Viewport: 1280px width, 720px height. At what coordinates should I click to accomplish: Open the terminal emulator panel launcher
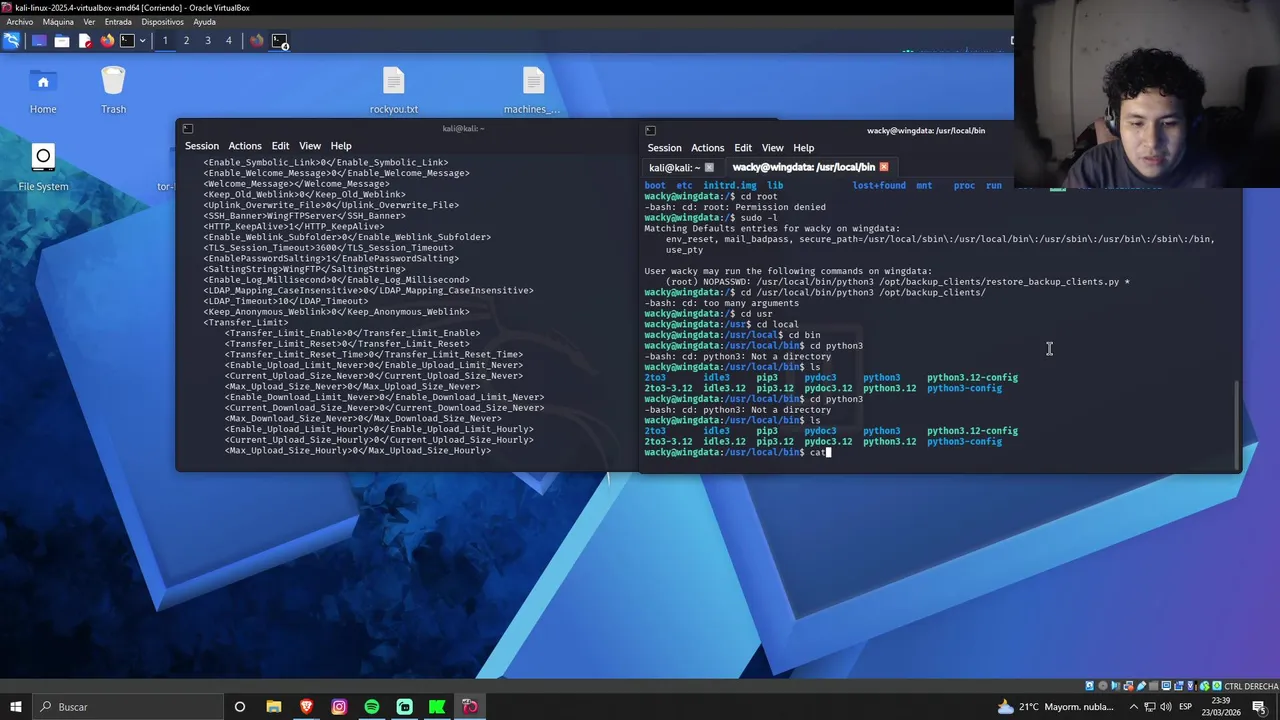pyautogui.click(x=127, y=41)
